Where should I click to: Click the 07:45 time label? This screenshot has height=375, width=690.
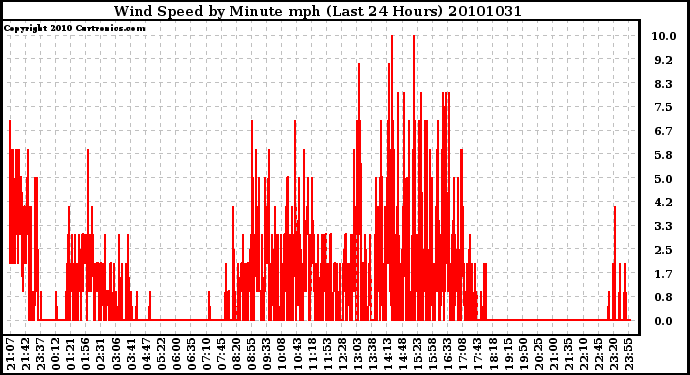pos(221,355)
